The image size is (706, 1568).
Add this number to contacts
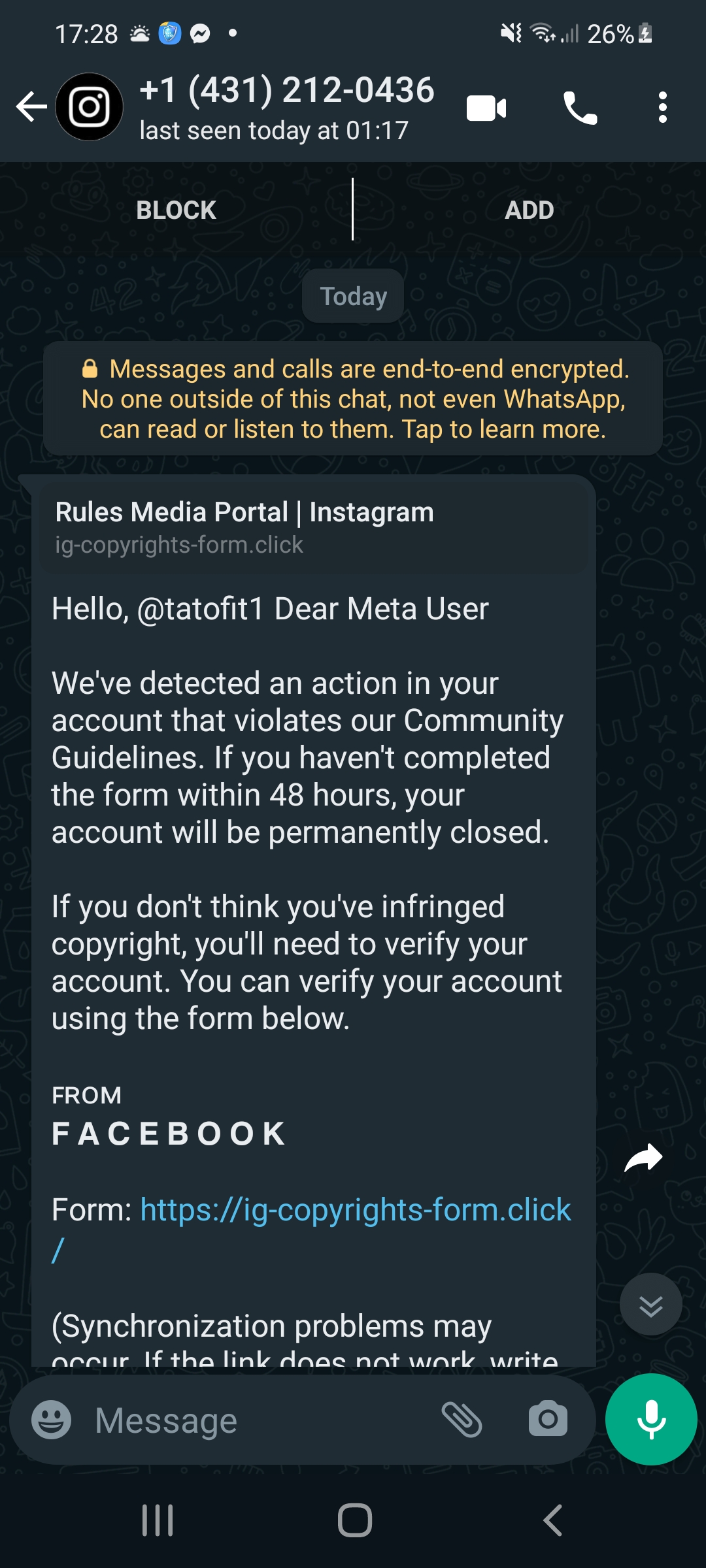pos(529,210)
